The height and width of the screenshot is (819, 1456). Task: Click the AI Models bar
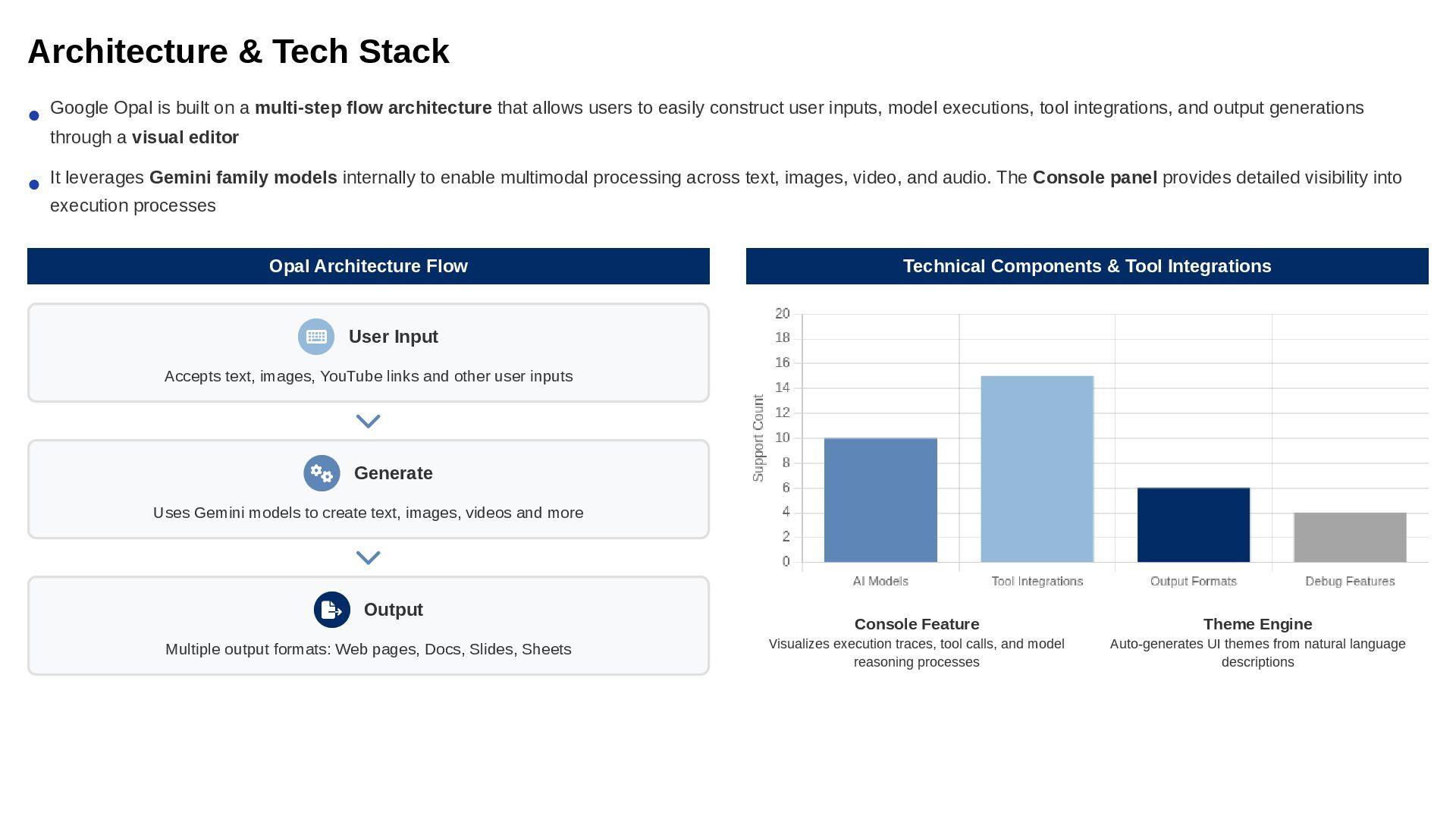[880, 500]
